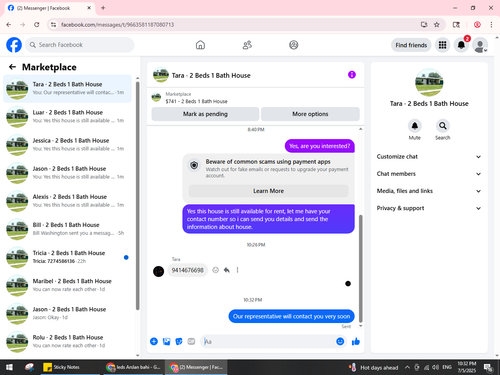Switch to leds Arslan bahi Chrome window
500x375 pixels.
tap(133, 367)
